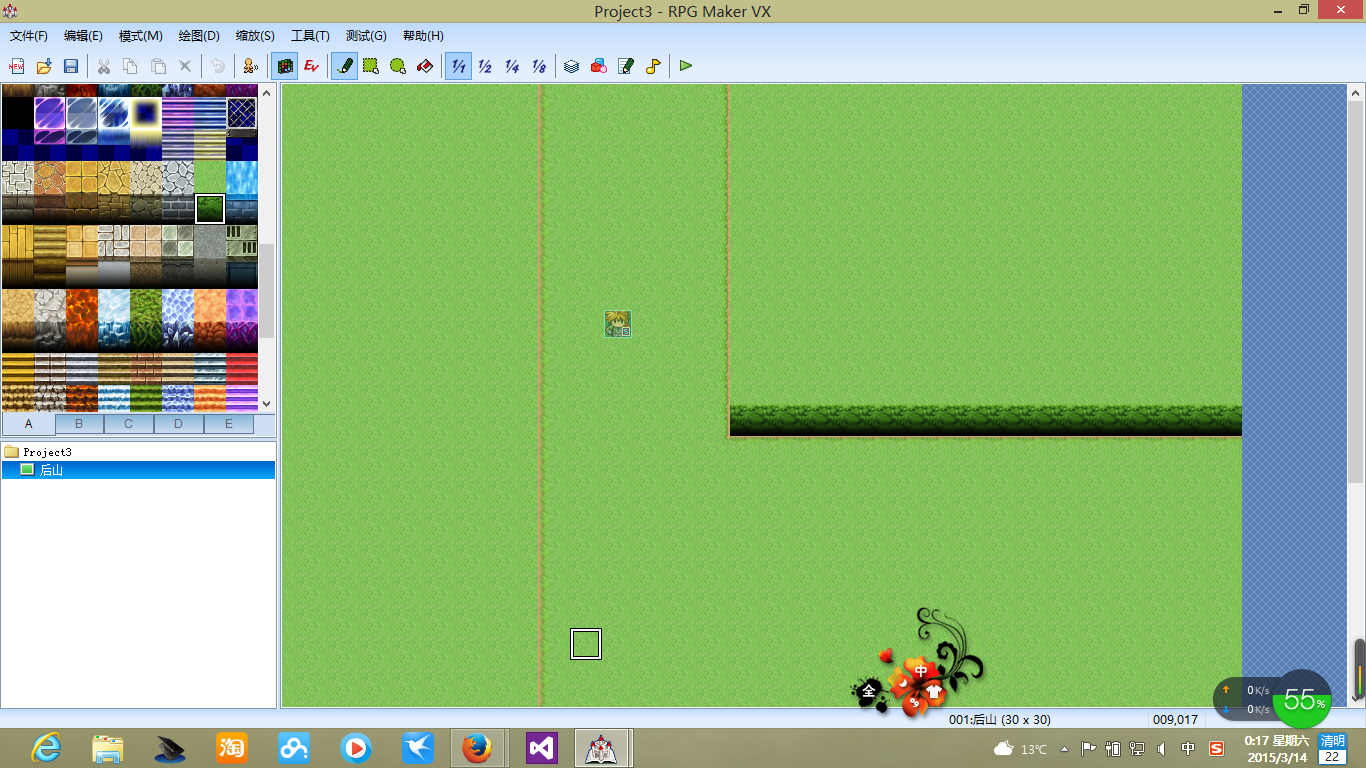Open the Sound Test music note icon
This screenshot has width=1366, height=768.
653,66
